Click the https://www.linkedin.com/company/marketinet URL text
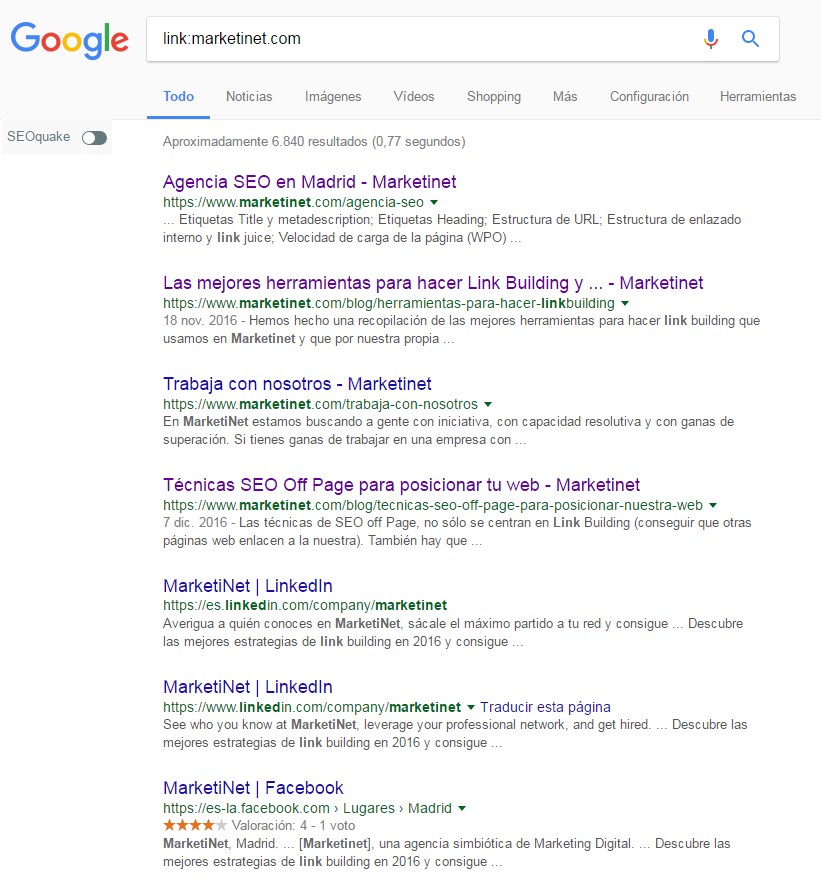This screenshot has height=883, width=821. [312, 707]
